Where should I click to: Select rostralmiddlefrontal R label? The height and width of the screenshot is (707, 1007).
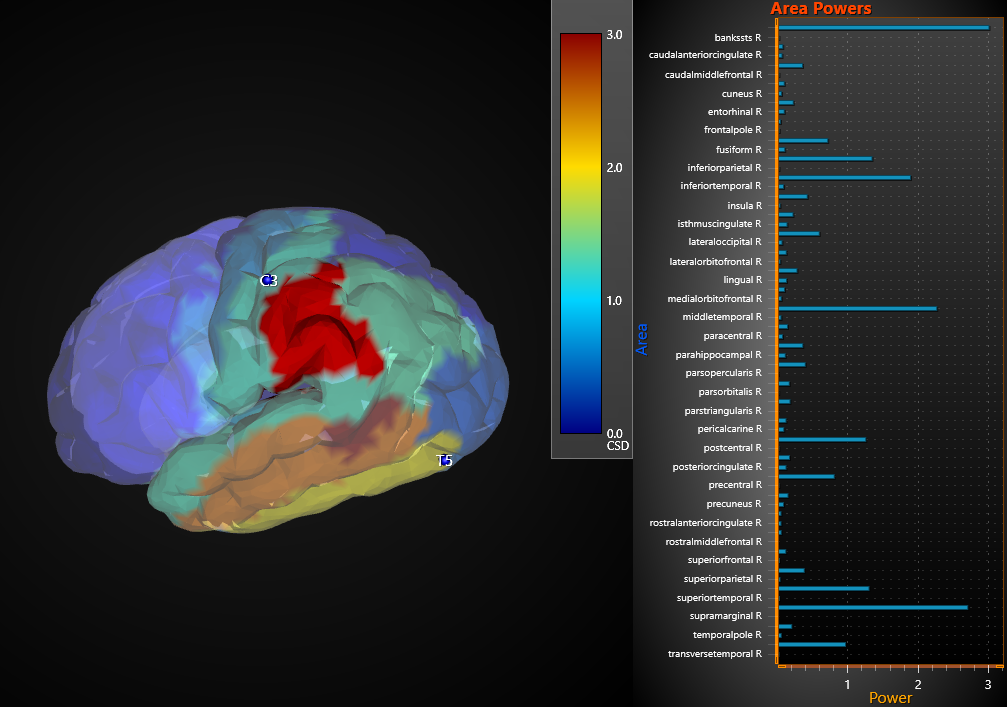[x=714, y=542]
